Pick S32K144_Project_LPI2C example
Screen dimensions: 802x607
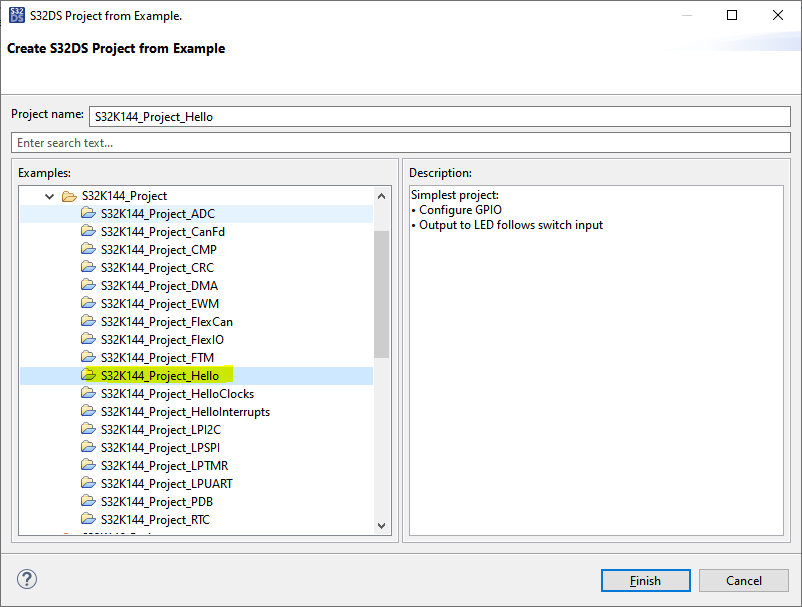click(161, 430)
